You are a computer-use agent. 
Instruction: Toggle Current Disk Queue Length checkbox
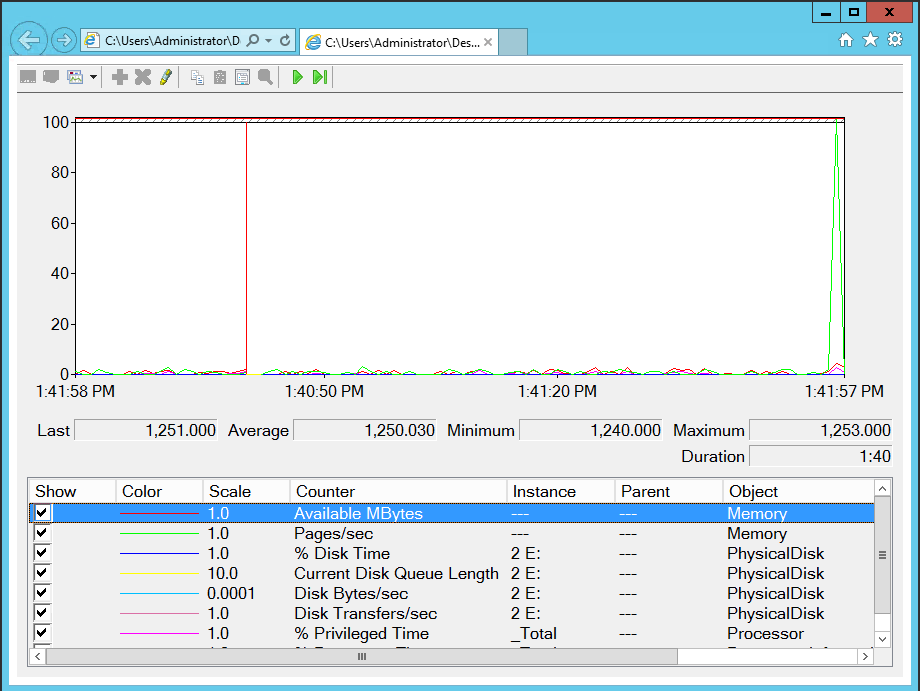42,573
